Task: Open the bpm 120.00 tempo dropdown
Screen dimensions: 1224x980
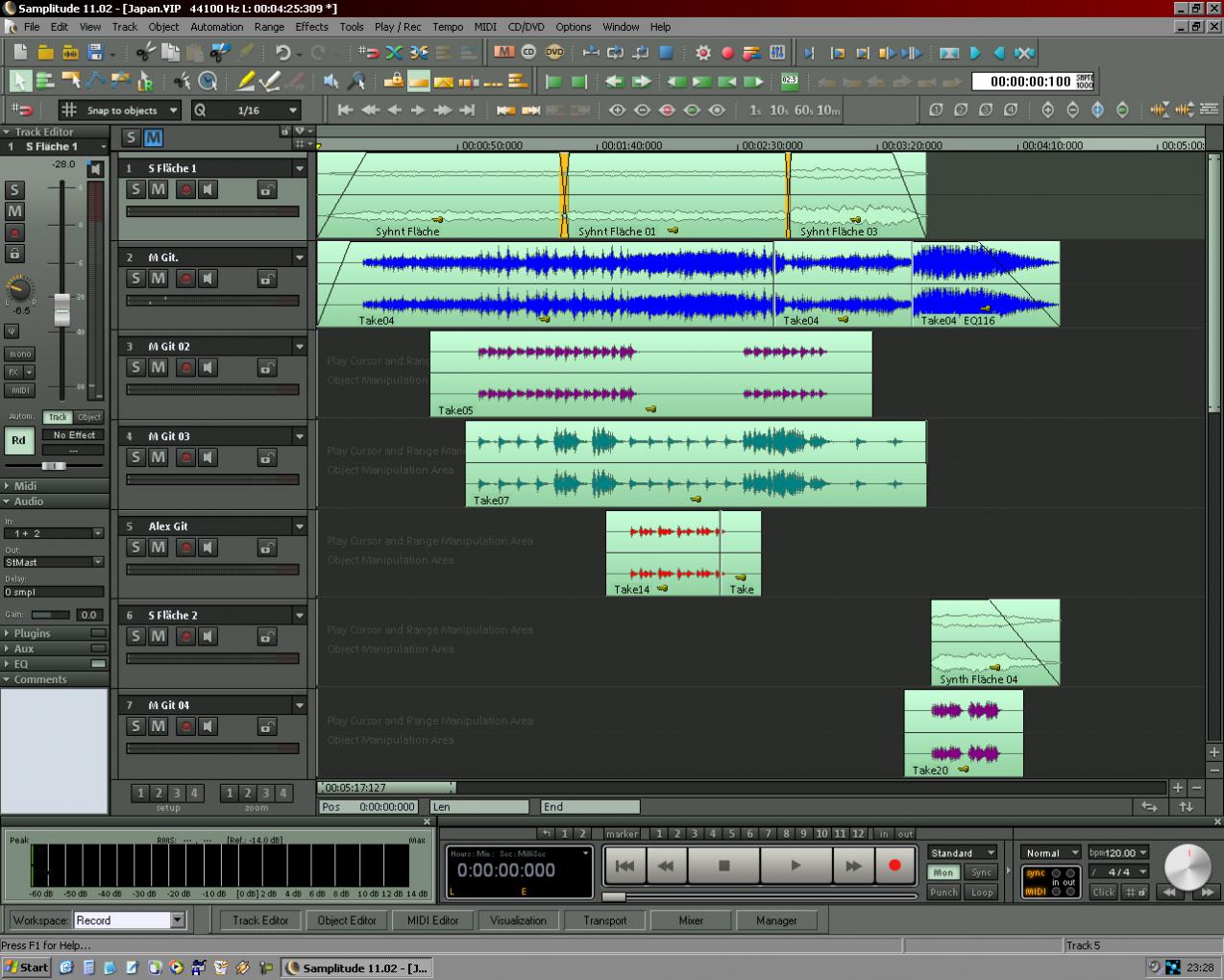Action: coord(1143,852)
